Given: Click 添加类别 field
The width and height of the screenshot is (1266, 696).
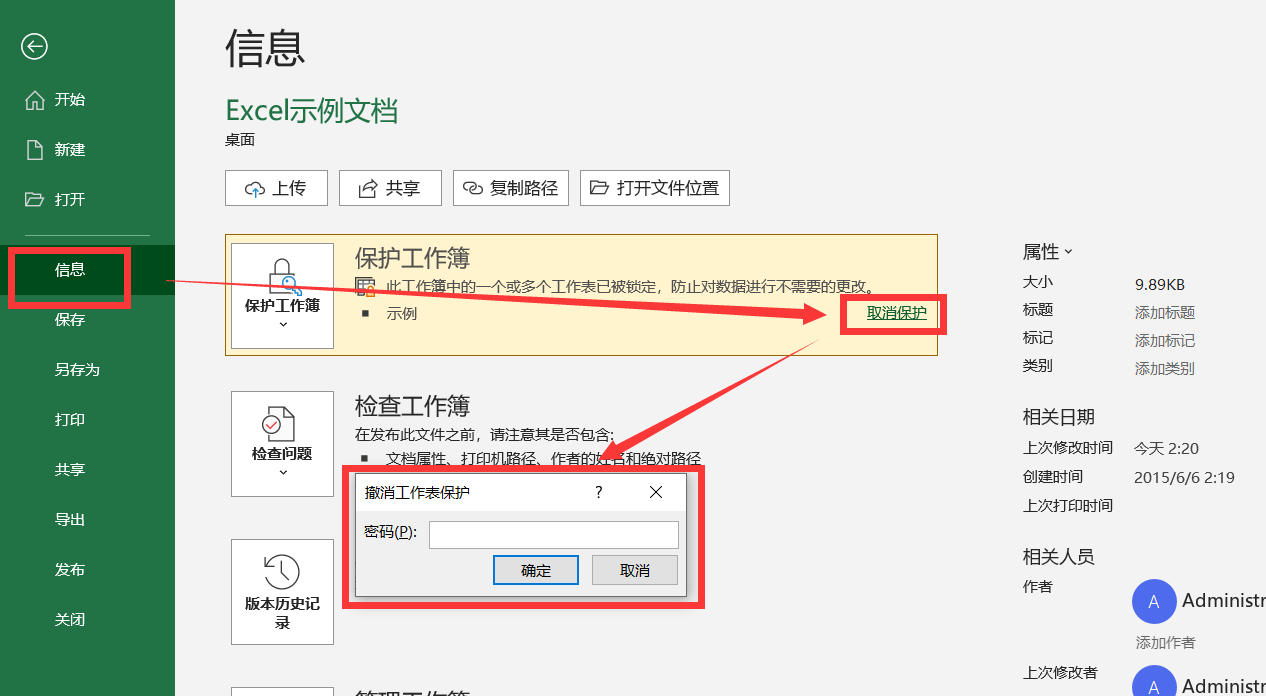Looking at the screenshot, I should click(x=1165, y=368).
